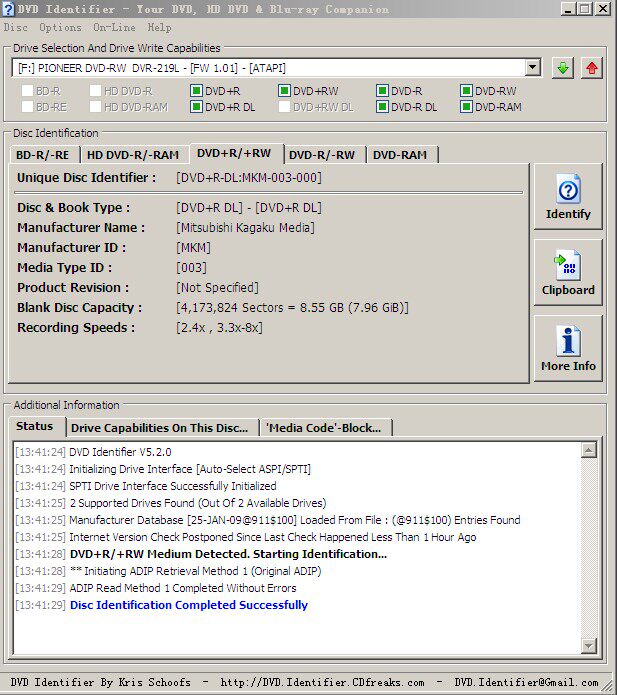
Task: Click the status log vertical scrollbar track
Action: click(x=589, y=548)
